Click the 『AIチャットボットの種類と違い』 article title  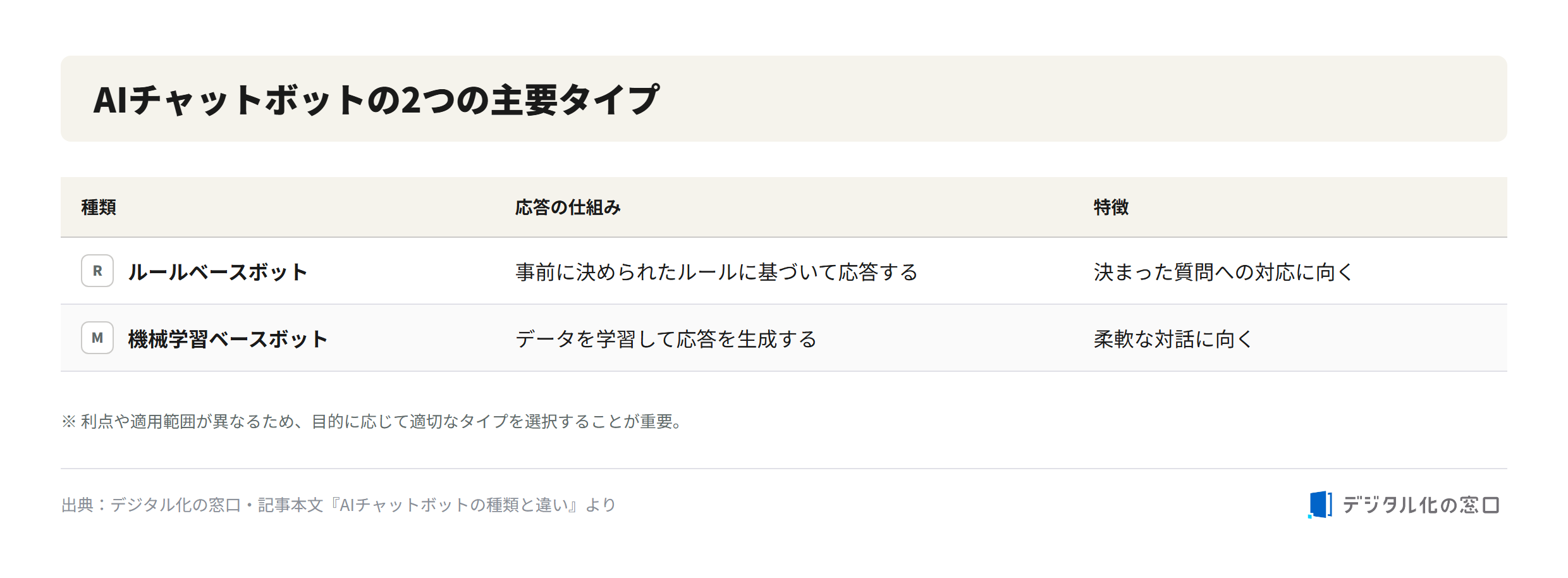tap(453, 505)
